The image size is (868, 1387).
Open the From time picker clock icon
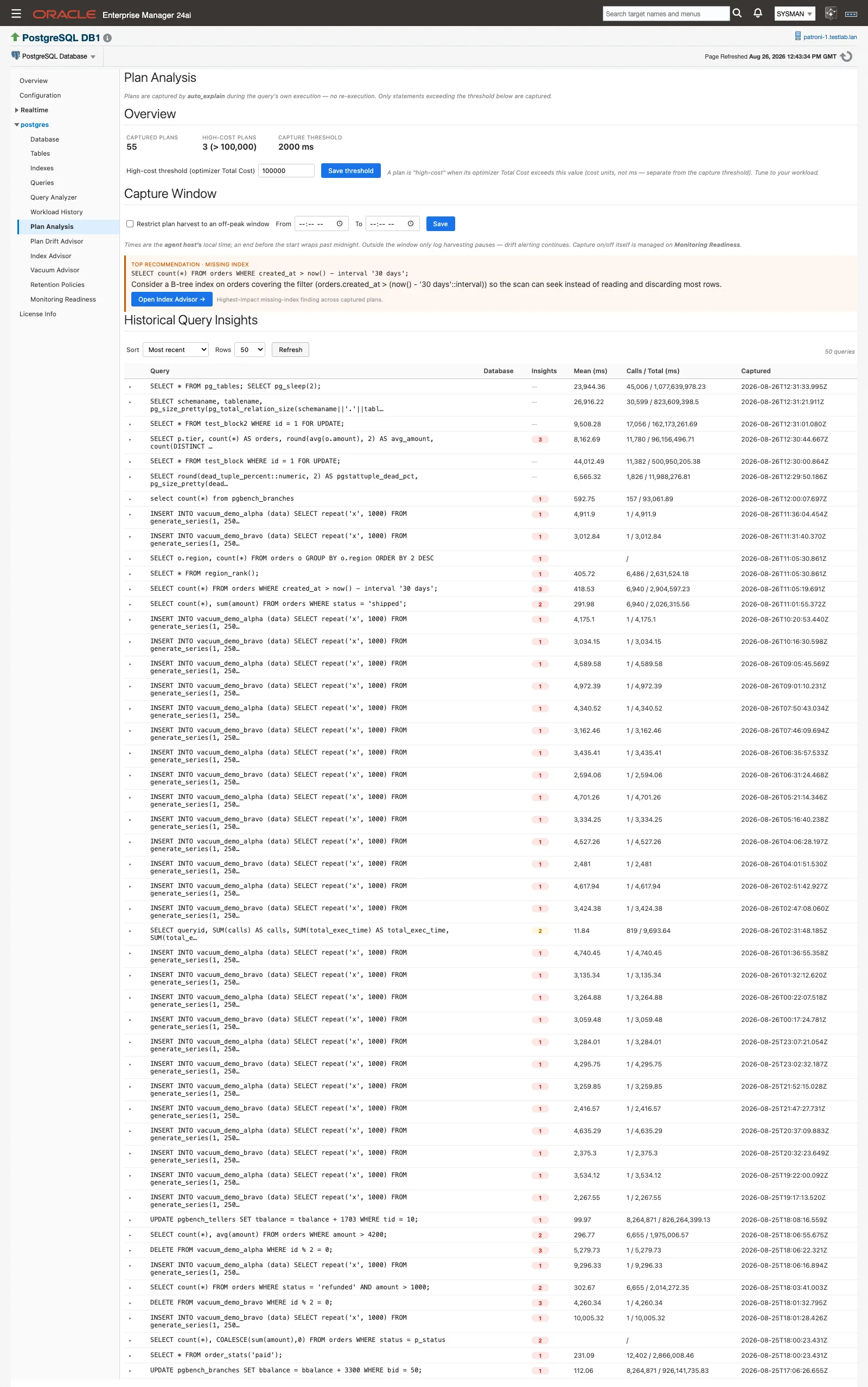click(339, 224)
